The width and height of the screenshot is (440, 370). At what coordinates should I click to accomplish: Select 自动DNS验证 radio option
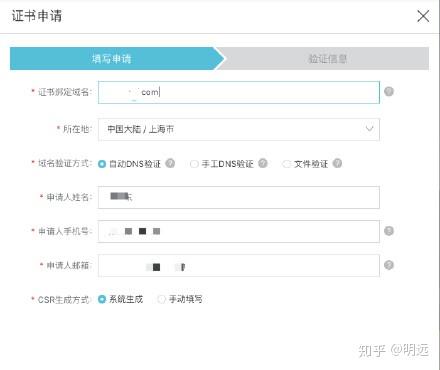pos(102,164)
